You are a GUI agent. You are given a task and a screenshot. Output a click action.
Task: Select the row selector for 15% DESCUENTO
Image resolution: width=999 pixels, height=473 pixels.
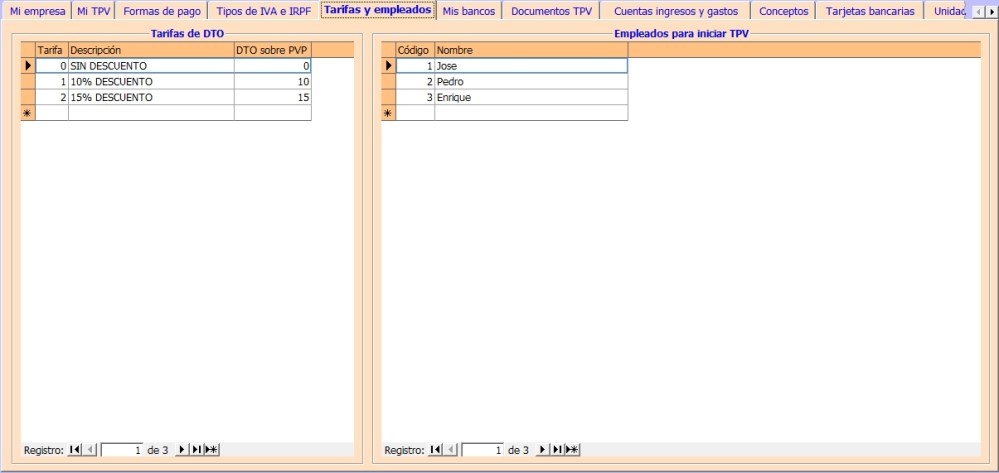click(28, 98)
